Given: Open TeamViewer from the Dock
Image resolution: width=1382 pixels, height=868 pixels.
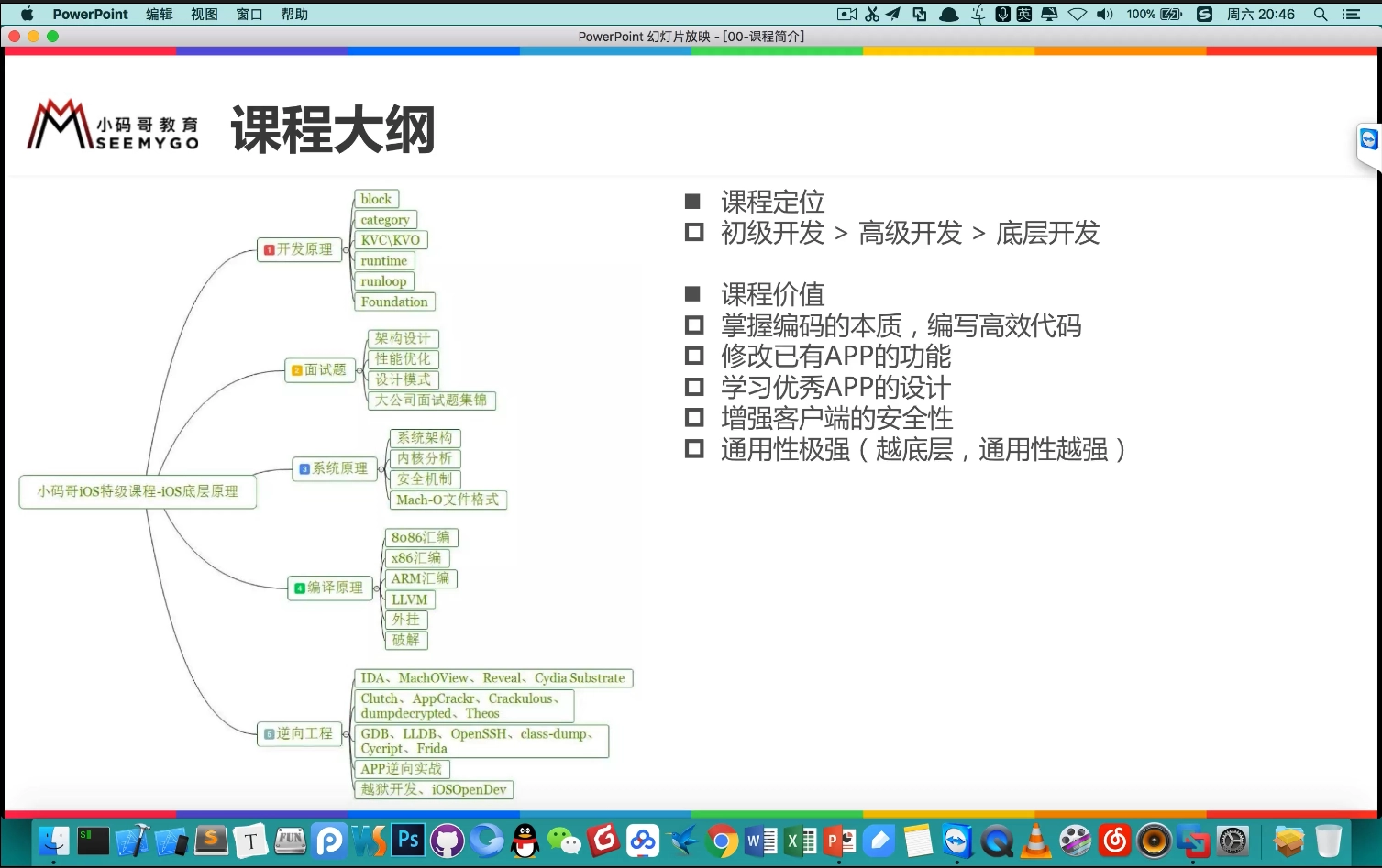Looking at the screenshot, I should tap(956, 840).
